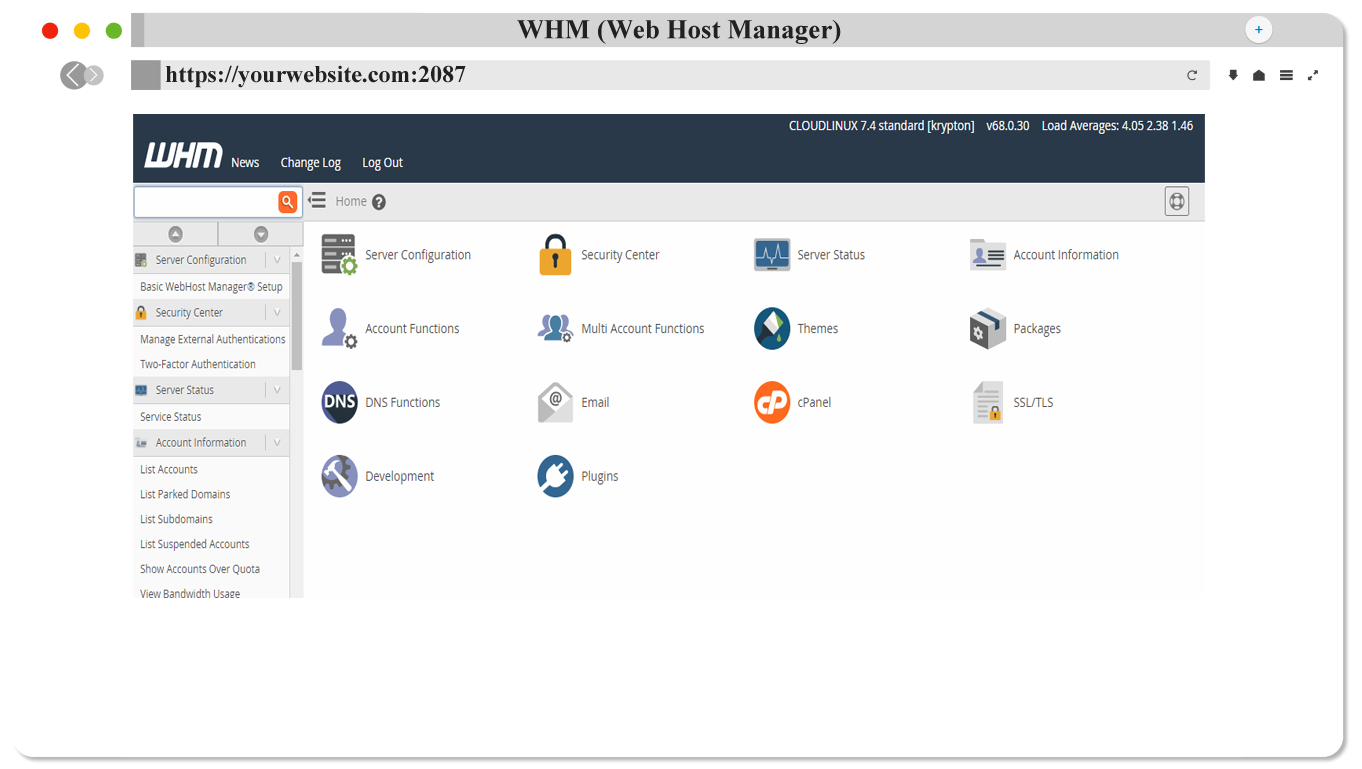Open the Development wrench icon

coord(339,477)
